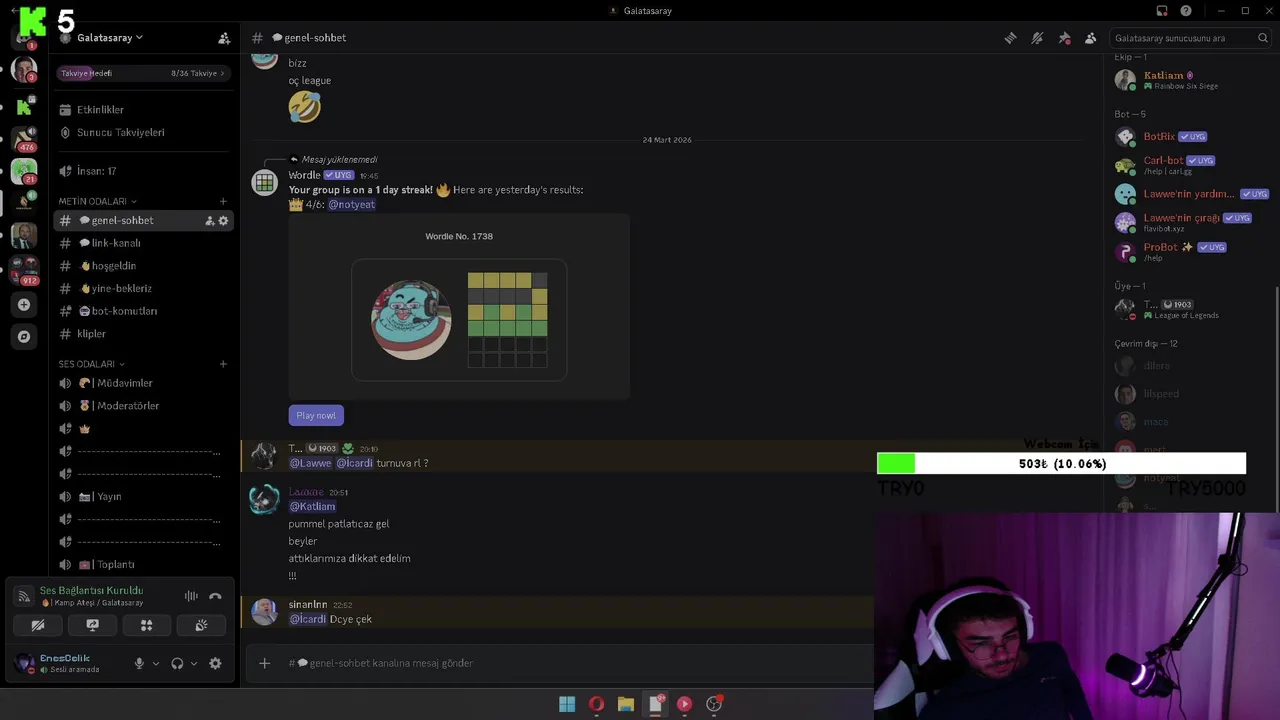Image resolution: width=1280 pixels, height=720 pixels.
Task: Turn on camera in voice panel
Action: [38, 626]
